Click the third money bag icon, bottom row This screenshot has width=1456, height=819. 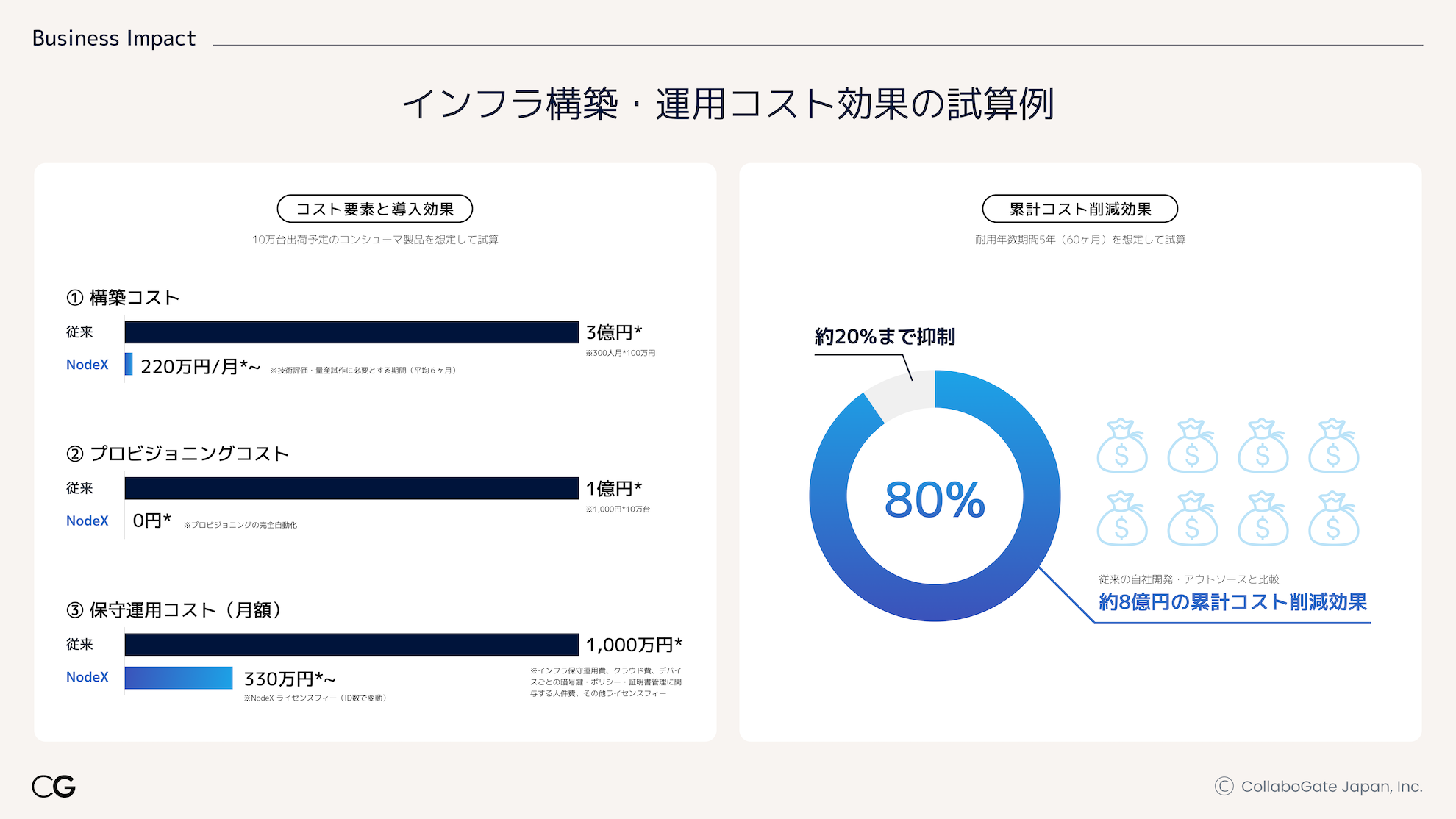[1263, 519]
